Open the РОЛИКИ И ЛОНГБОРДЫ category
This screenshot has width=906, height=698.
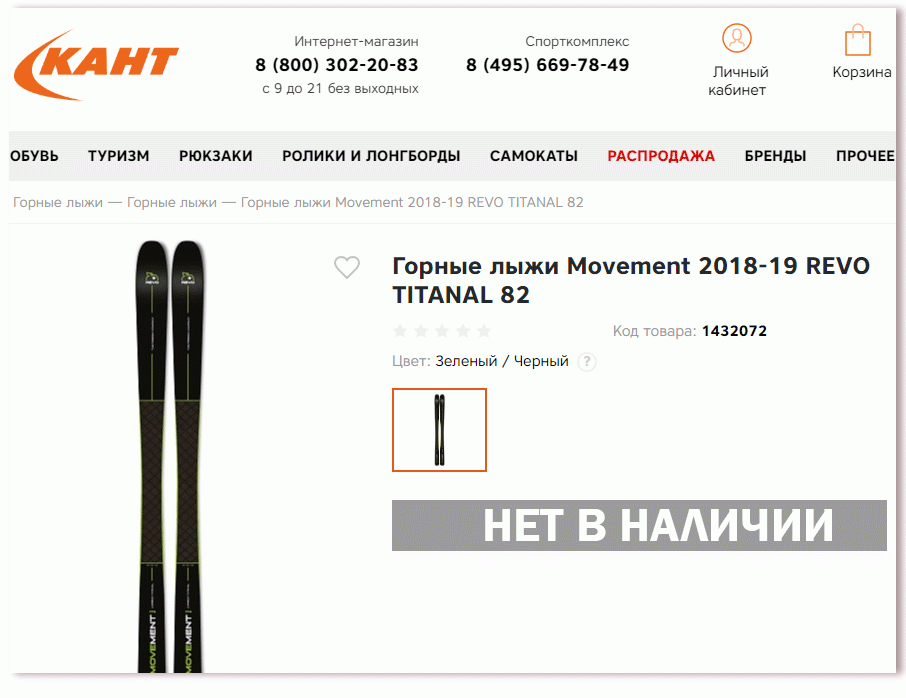click(x=371, y=156)
